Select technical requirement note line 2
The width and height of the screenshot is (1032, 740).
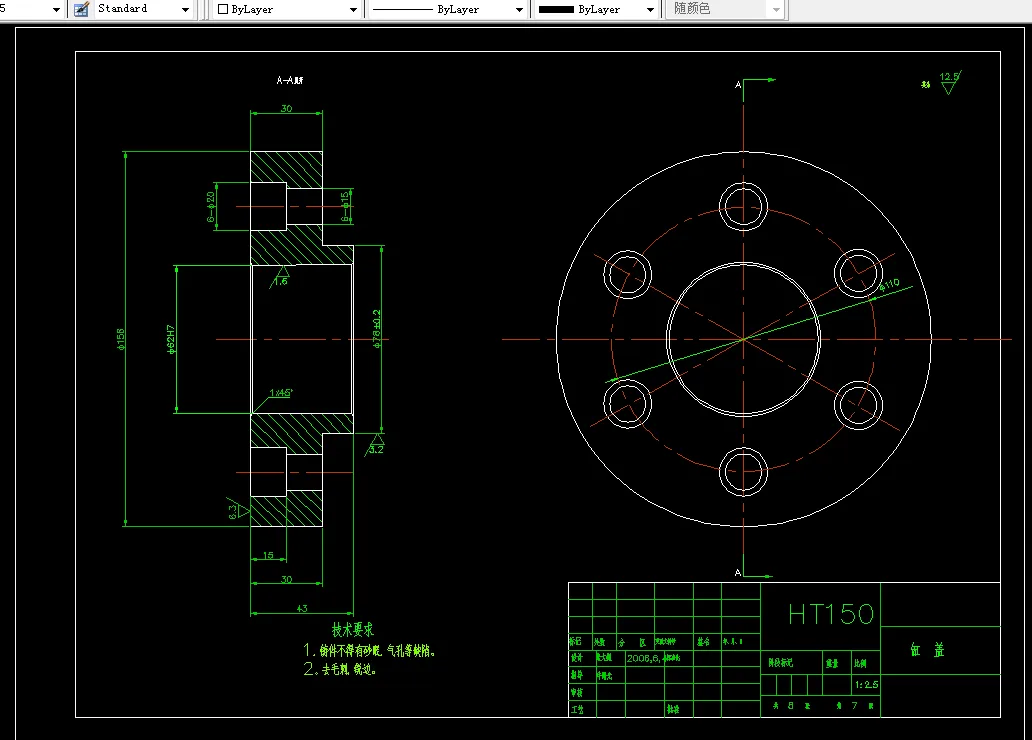click(340, 670)
